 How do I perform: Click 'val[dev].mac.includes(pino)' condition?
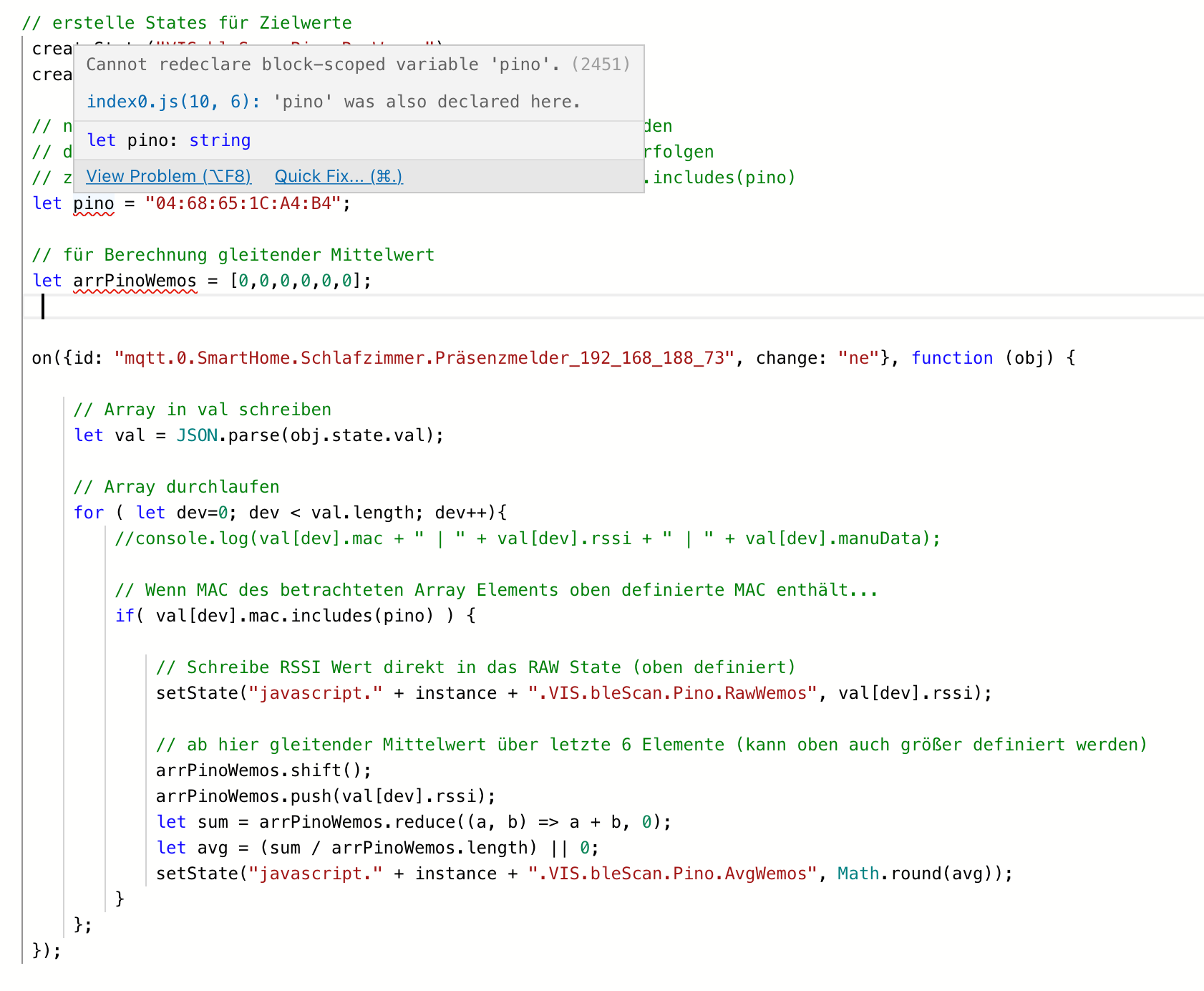[x=295, y=616]
